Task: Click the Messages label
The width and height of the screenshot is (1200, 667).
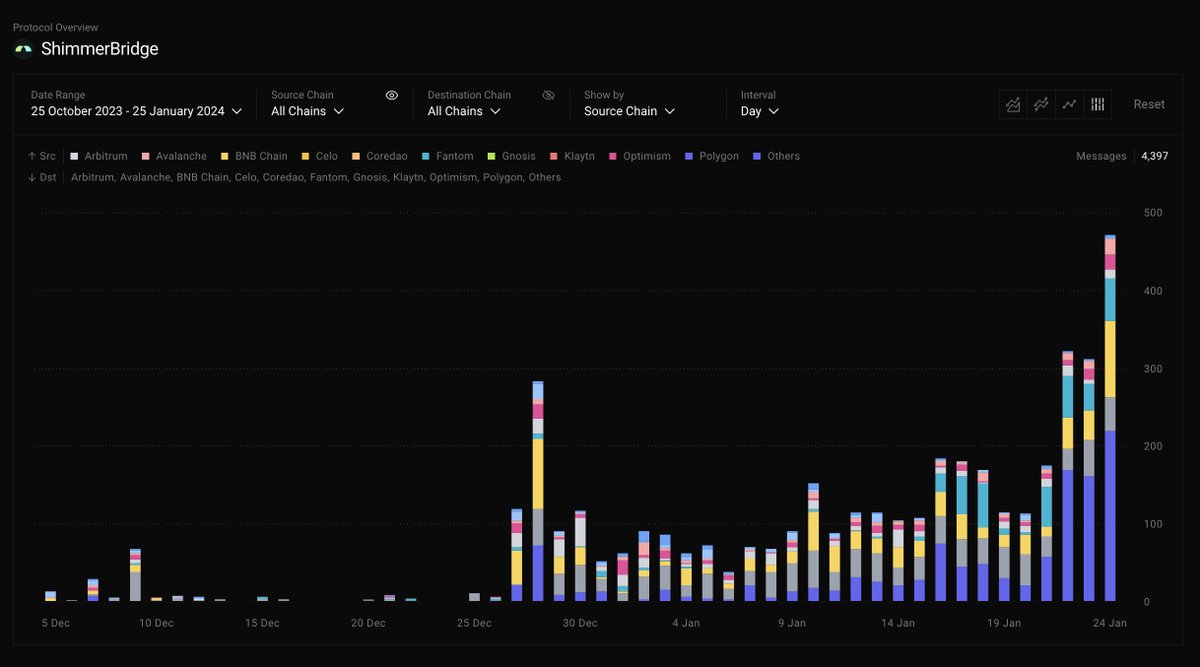Action: click(x=1101, y=156)
